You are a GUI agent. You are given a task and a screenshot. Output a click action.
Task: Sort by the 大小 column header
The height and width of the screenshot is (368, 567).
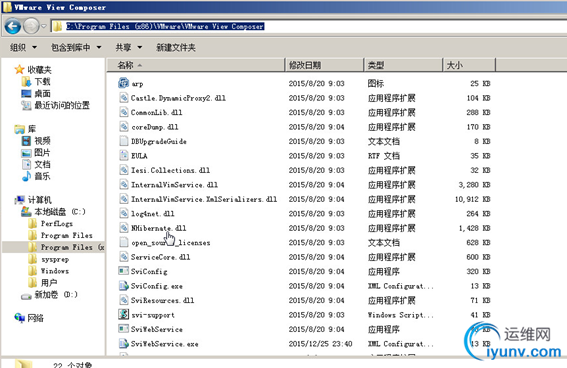tap(469, 65)
